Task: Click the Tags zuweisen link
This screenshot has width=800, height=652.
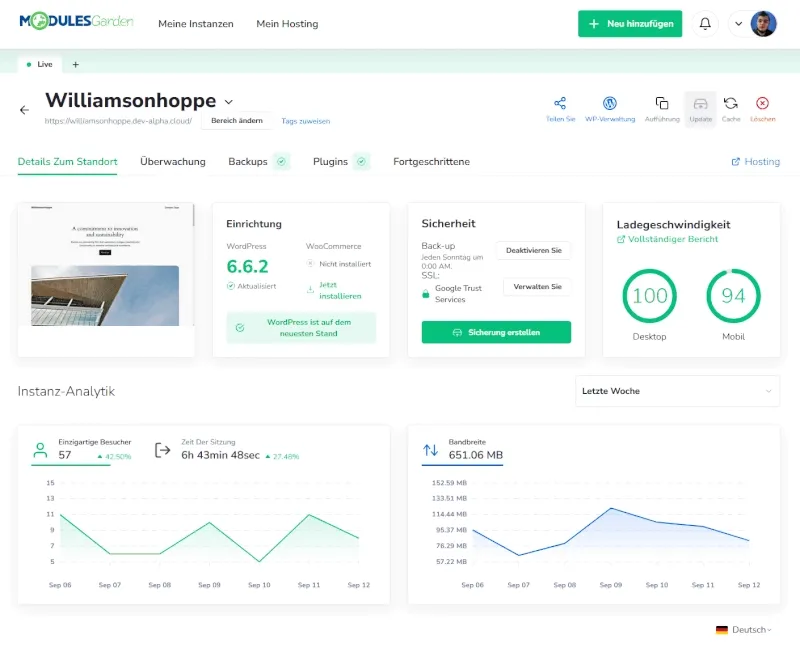Action: pos(306,121)
